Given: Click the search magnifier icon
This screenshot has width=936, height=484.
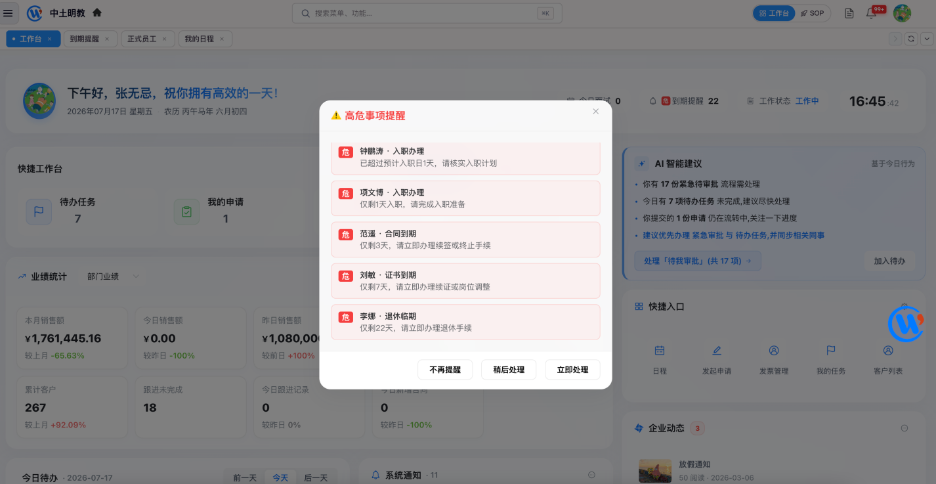Looking at the screenshot, I should [x=305, y=13].
